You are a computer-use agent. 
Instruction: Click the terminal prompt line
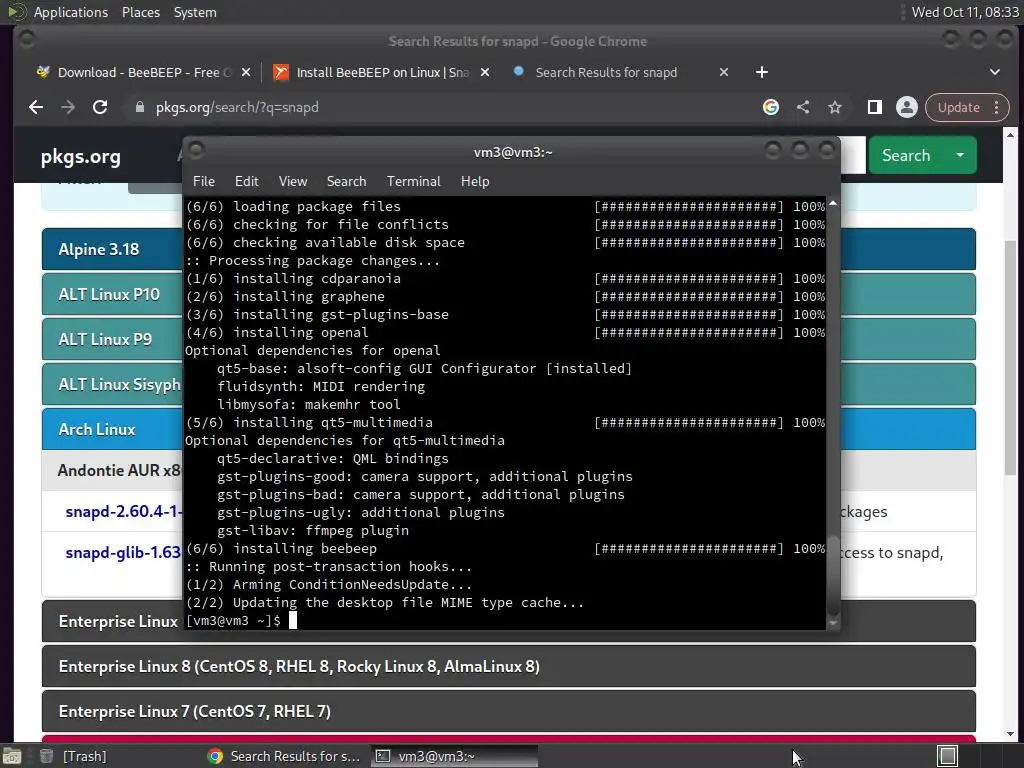(x=504, y=620)
